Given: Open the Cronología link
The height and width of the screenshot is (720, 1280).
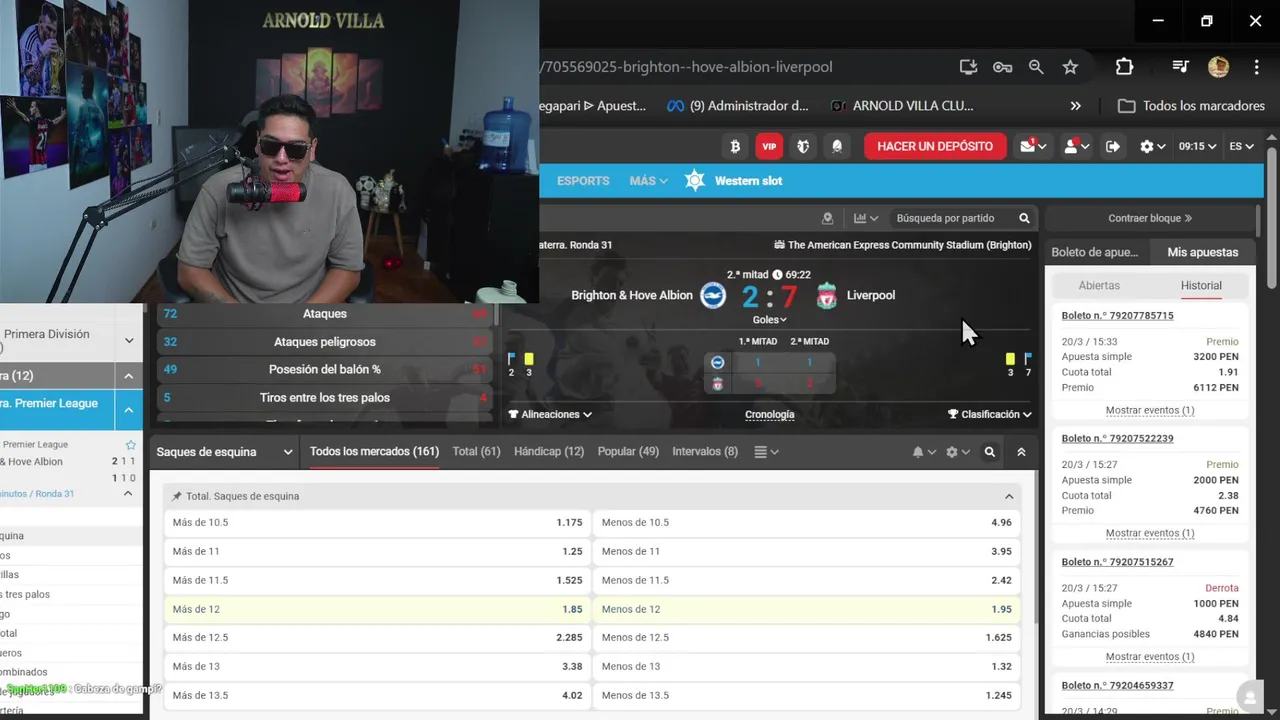Looking at the screenshot, I should (x=770, y=414).
